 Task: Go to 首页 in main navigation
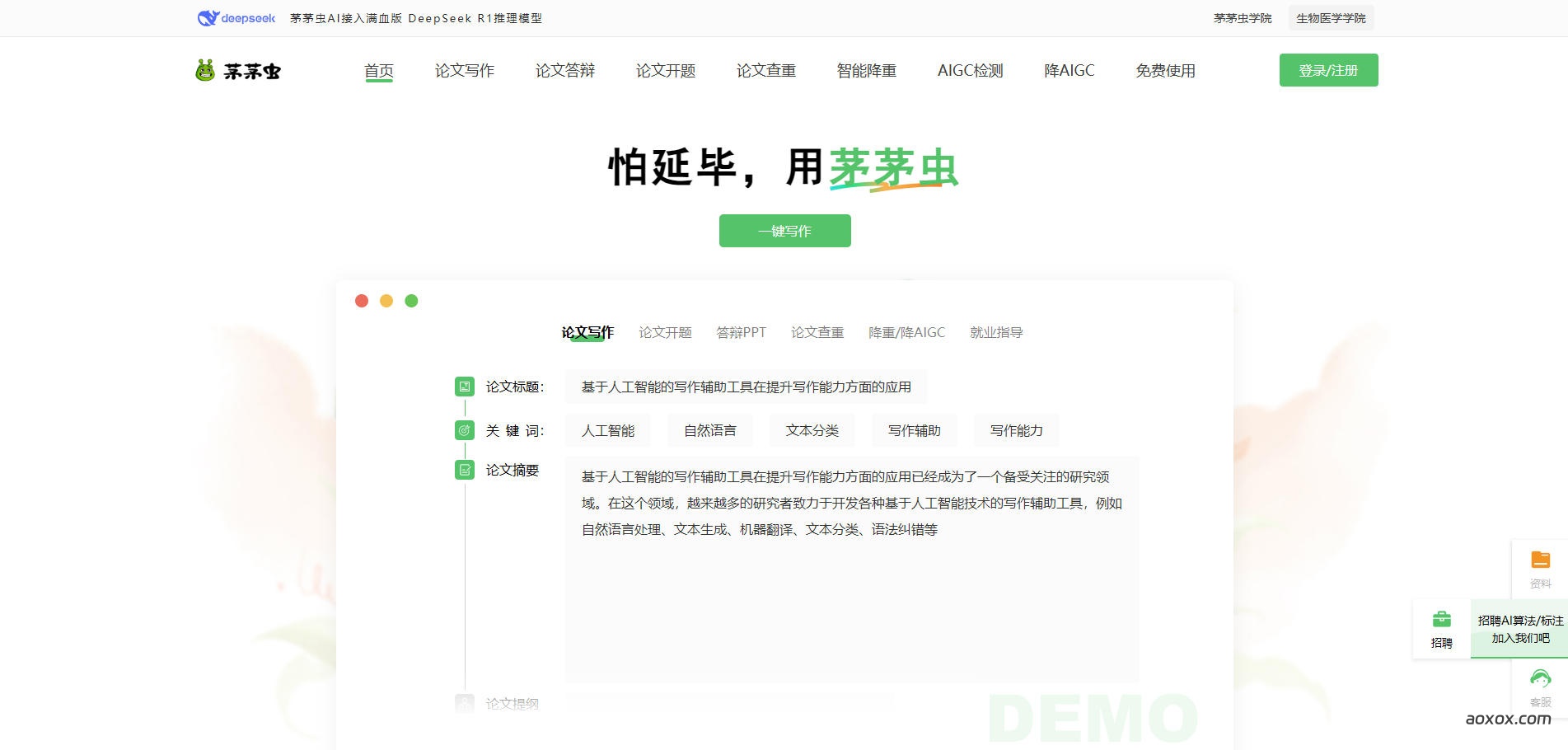click(x=379, y=71)
